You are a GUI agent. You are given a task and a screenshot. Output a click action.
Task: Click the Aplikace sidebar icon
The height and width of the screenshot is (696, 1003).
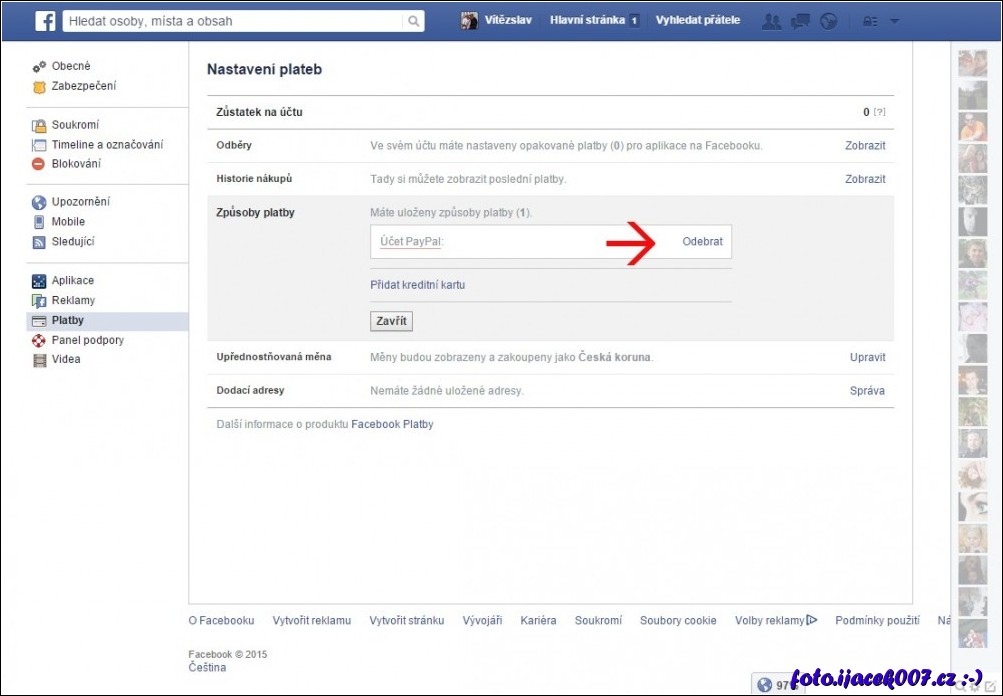coord(39,281)
